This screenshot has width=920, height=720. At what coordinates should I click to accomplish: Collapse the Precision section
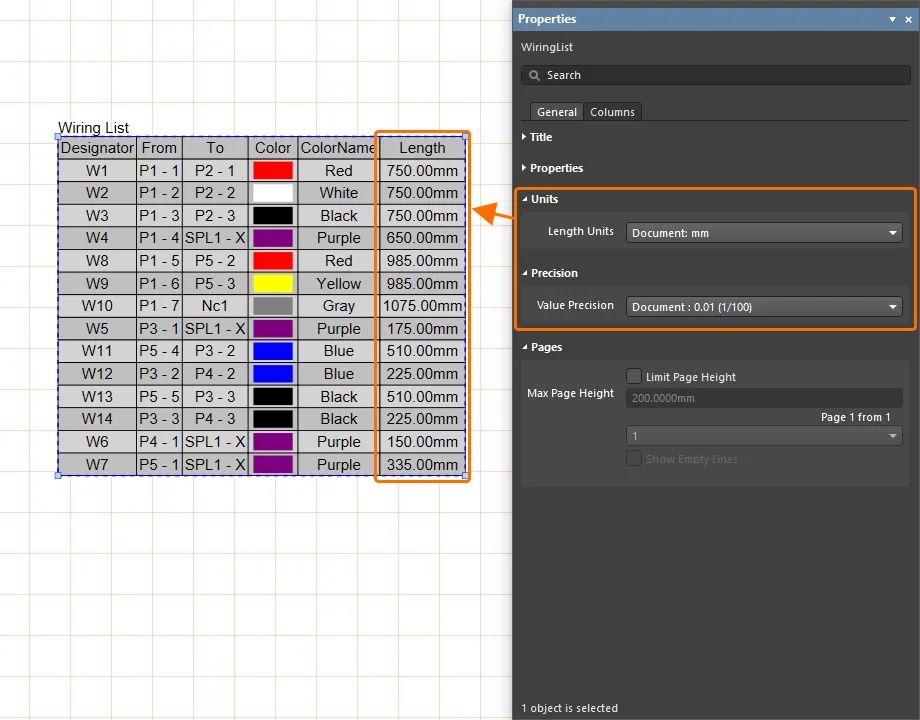tap(553, 273)
